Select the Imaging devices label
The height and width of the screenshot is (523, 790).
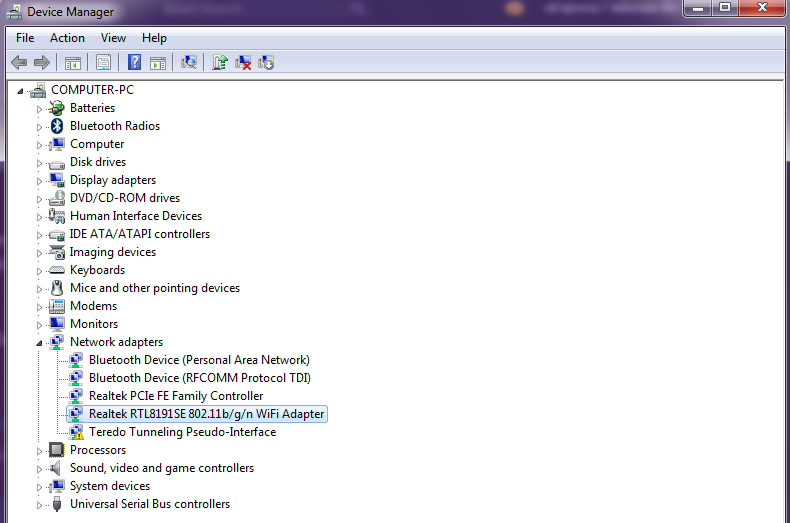coord(113,252)
